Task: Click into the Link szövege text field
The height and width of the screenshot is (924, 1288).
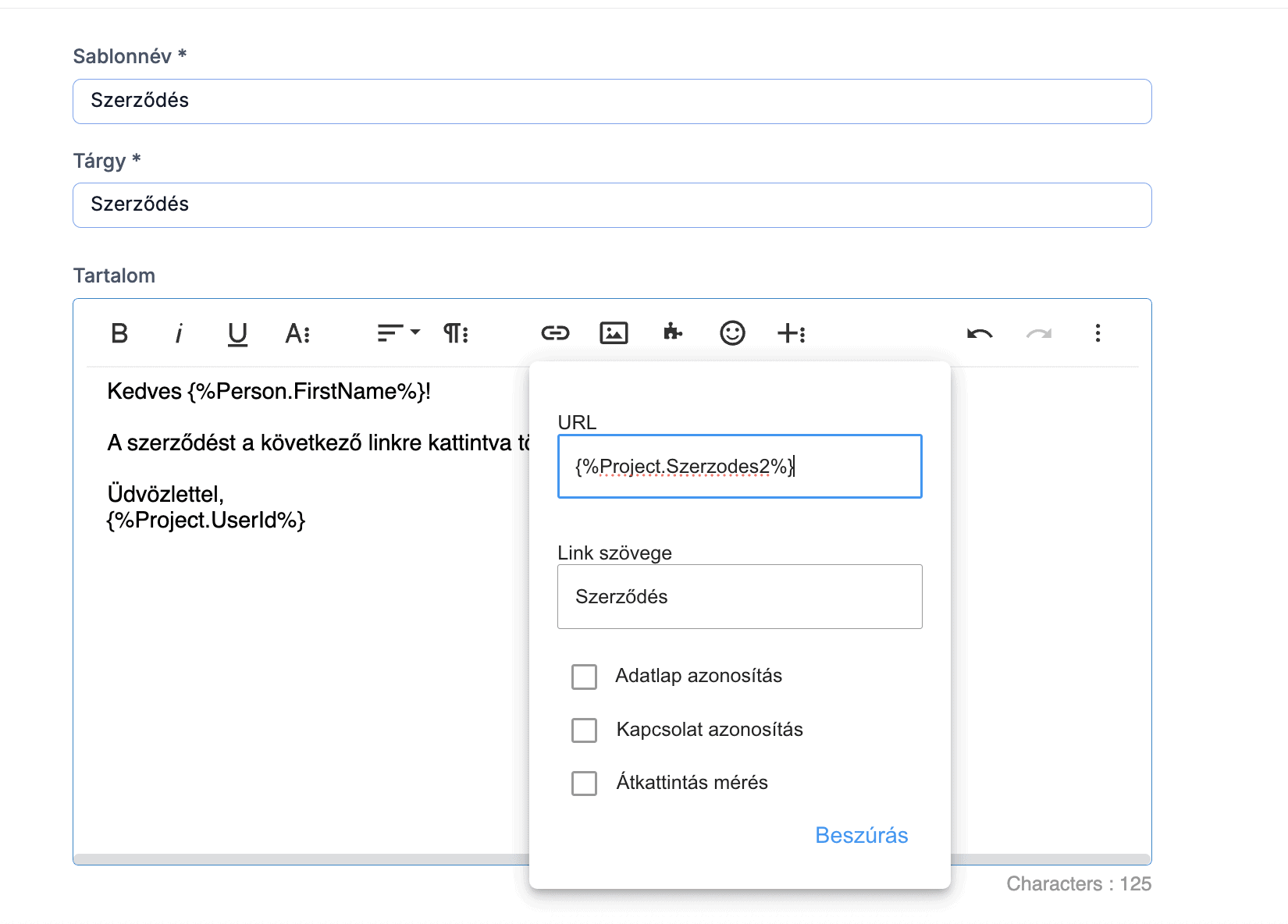Action: pos(739,597)
